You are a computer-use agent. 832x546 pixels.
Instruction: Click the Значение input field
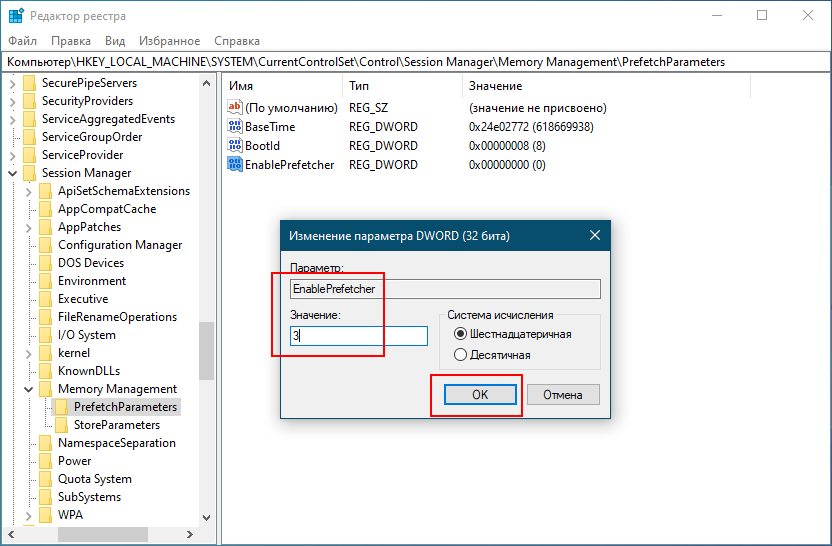(x=358, y=337)
